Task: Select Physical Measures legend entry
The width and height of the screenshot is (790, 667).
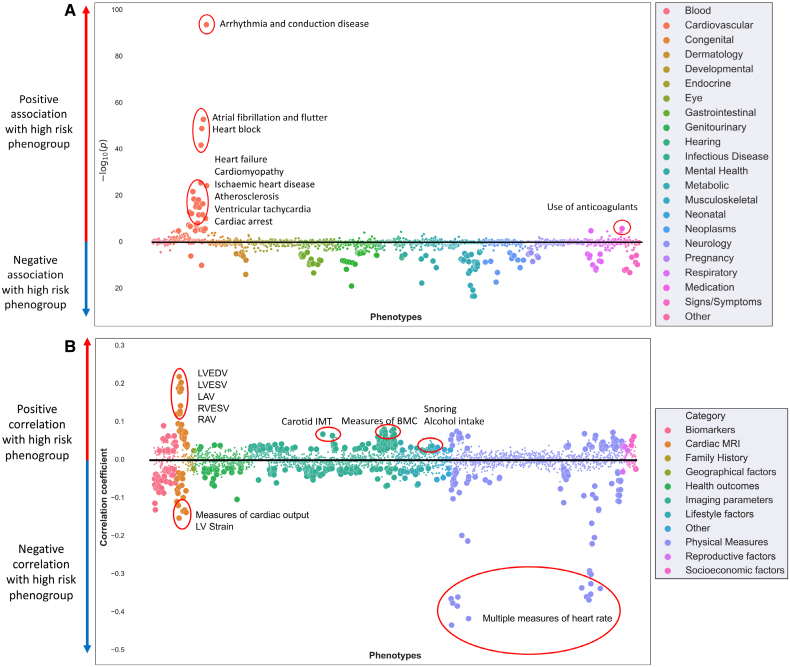Action: [x=727, y=543]
